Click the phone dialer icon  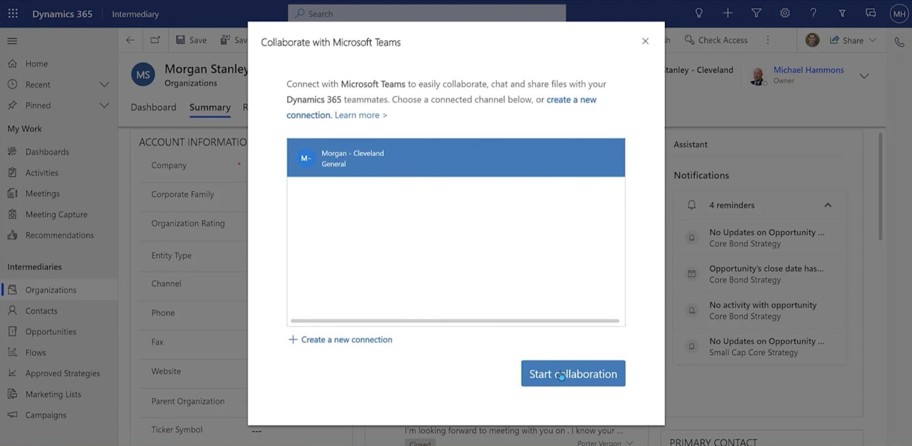click(x=899, y=41)
